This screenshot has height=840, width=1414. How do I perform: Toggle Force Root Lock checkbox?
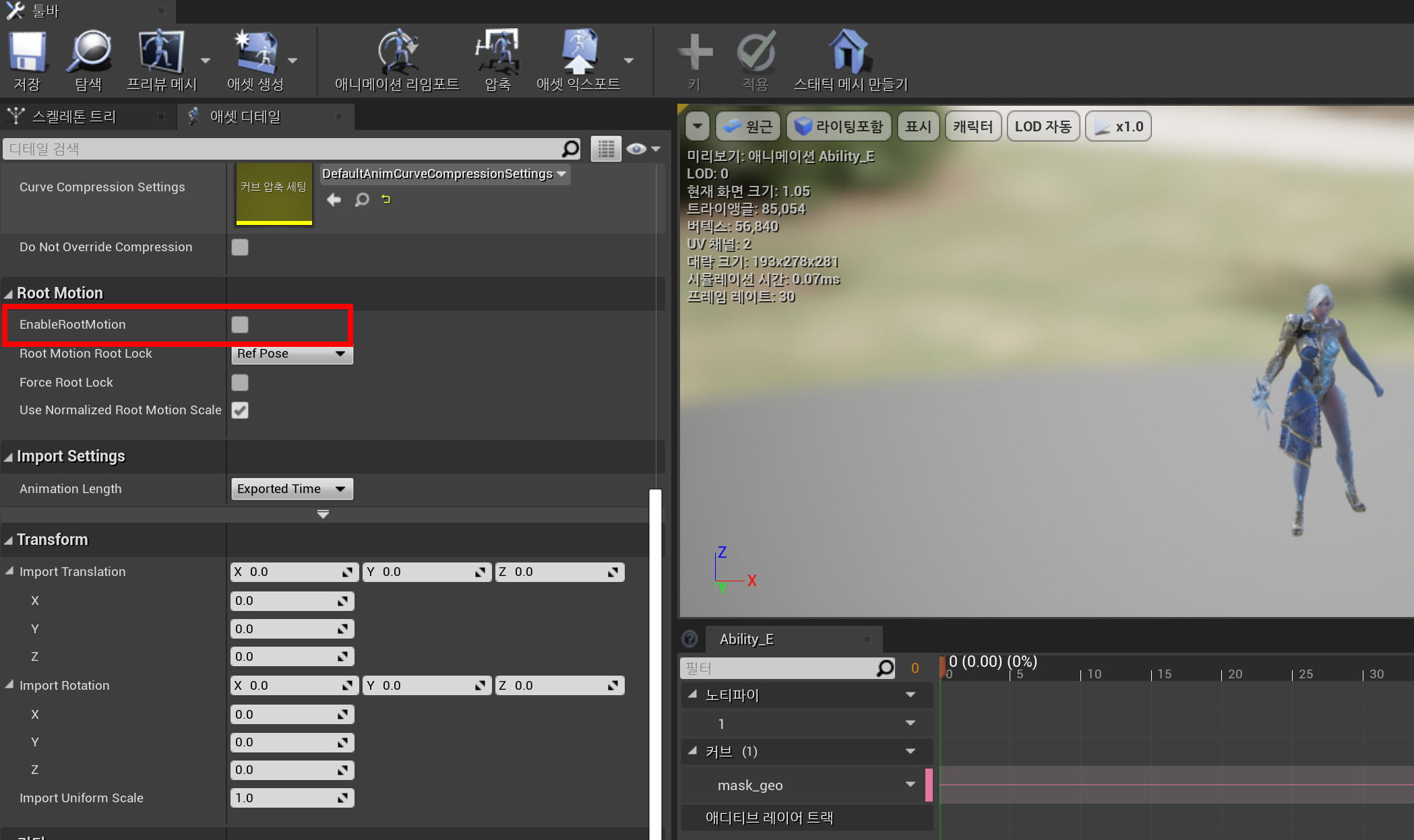240,383
